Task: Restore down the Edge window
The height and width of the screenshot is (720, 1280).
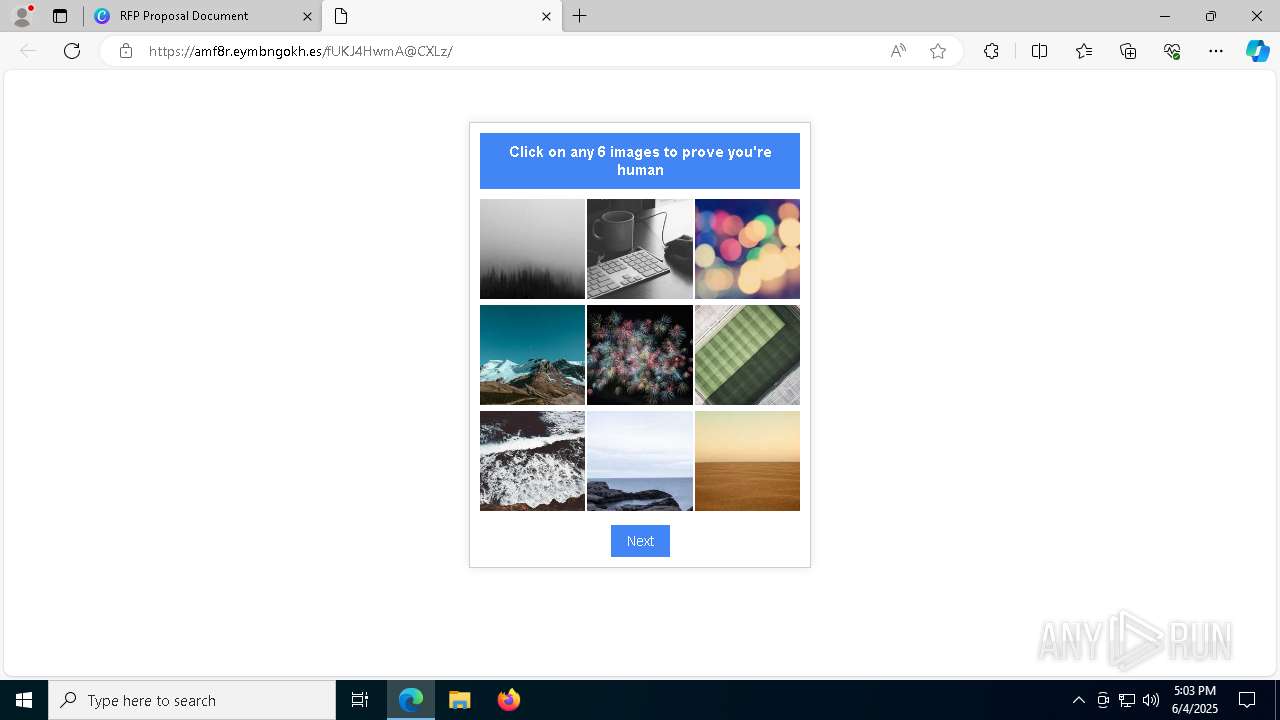Action: coord(1211,16)
